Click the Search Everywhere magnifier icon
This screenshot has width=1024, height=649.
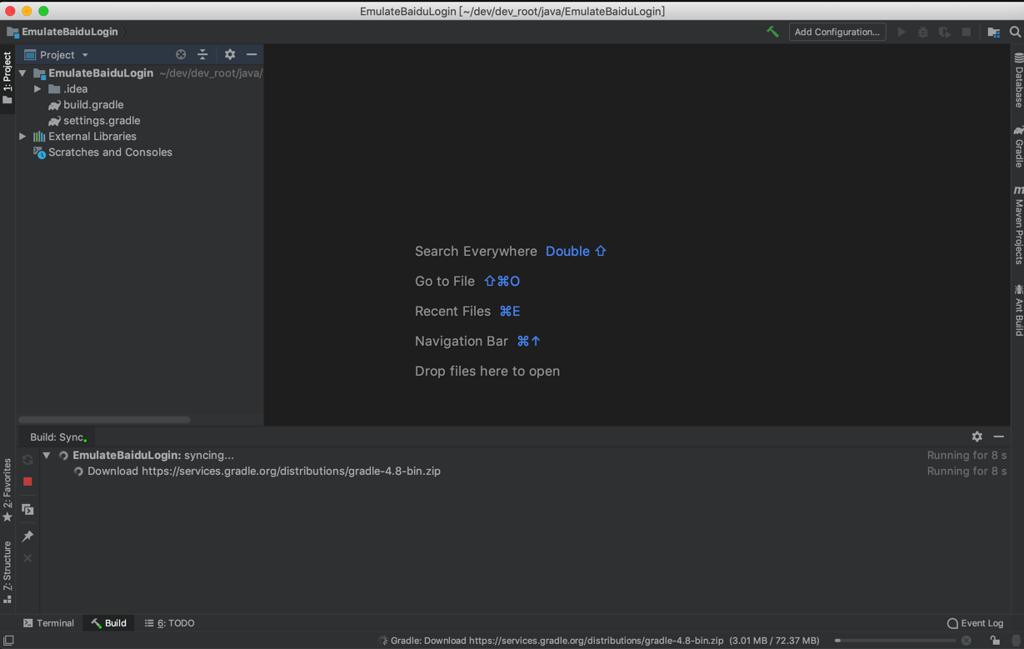pyautogui.click(x=1015, y=31)
